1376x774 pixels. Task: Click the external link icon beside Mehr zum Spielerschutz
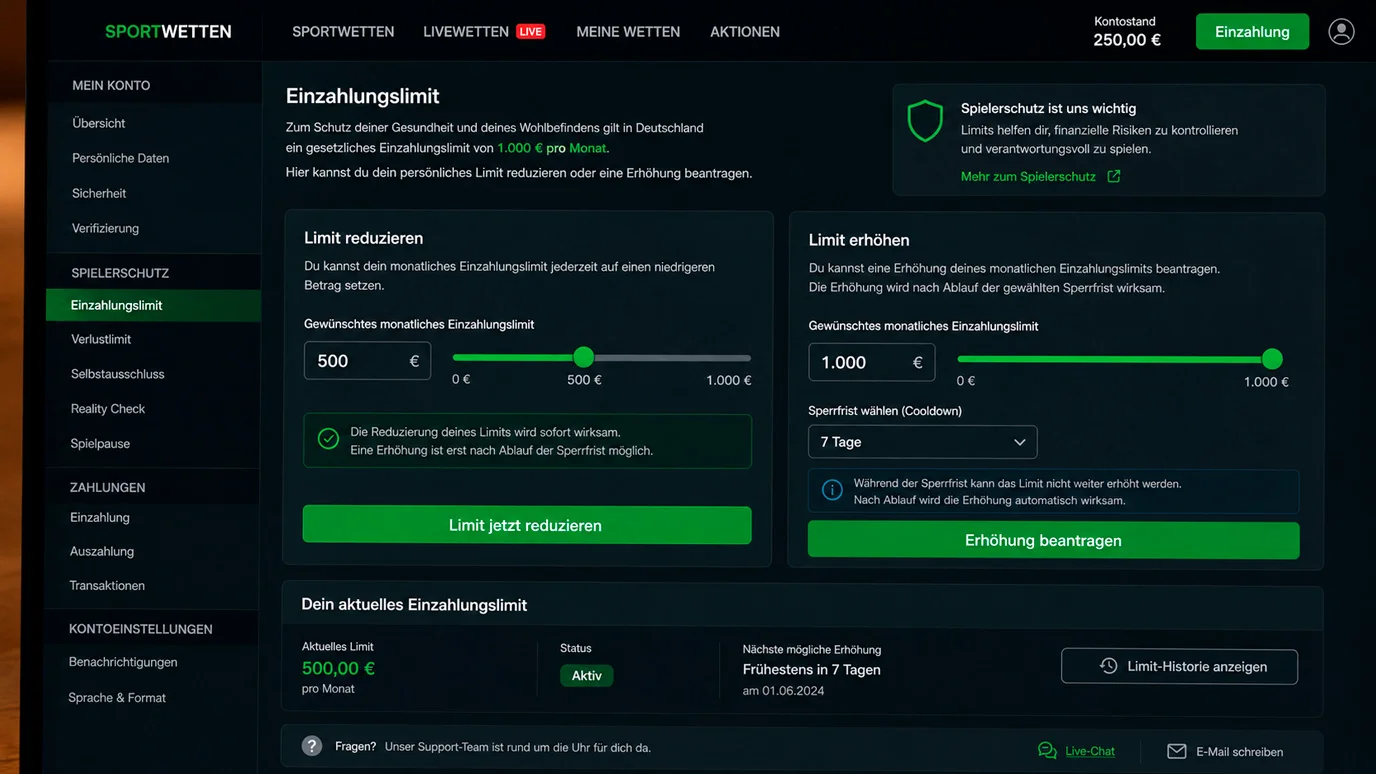(1113, 176)
